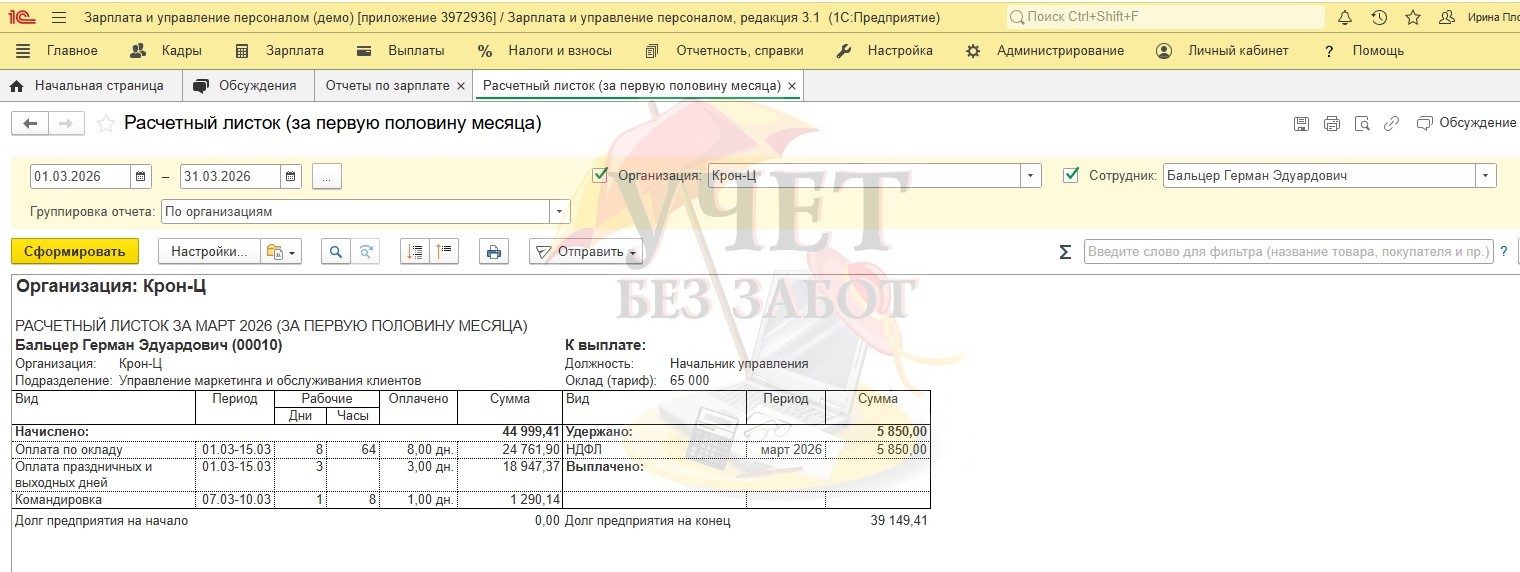The width and height of the screenshot is (1520, 572).
Task: Expand Организация dropdown Крон-Ц
Action: coord(1031,176)
